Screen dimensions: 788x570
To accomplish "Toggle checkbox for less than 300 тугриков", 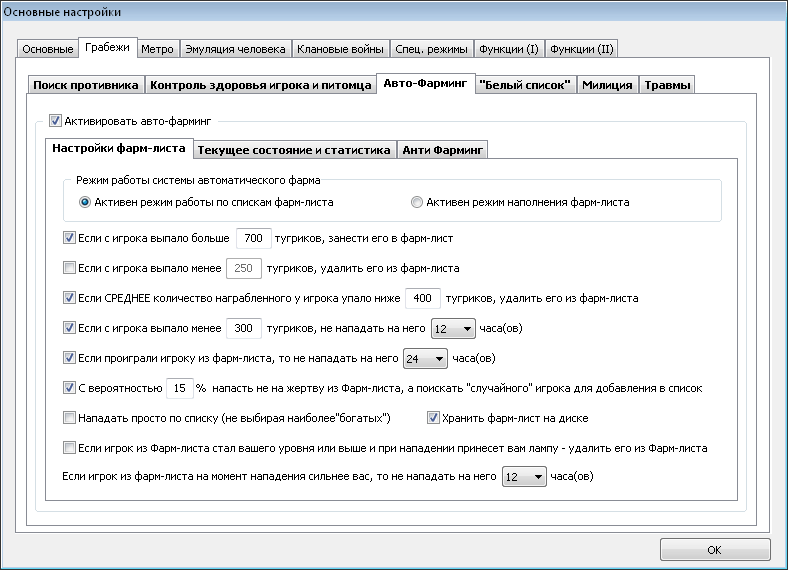I will pyautogui.click(x=69, y=328).
